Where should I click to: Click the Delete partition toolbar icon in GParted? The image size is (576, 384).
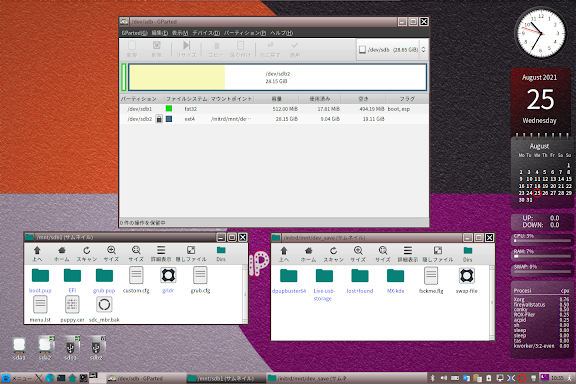click(x=156, y=46)
